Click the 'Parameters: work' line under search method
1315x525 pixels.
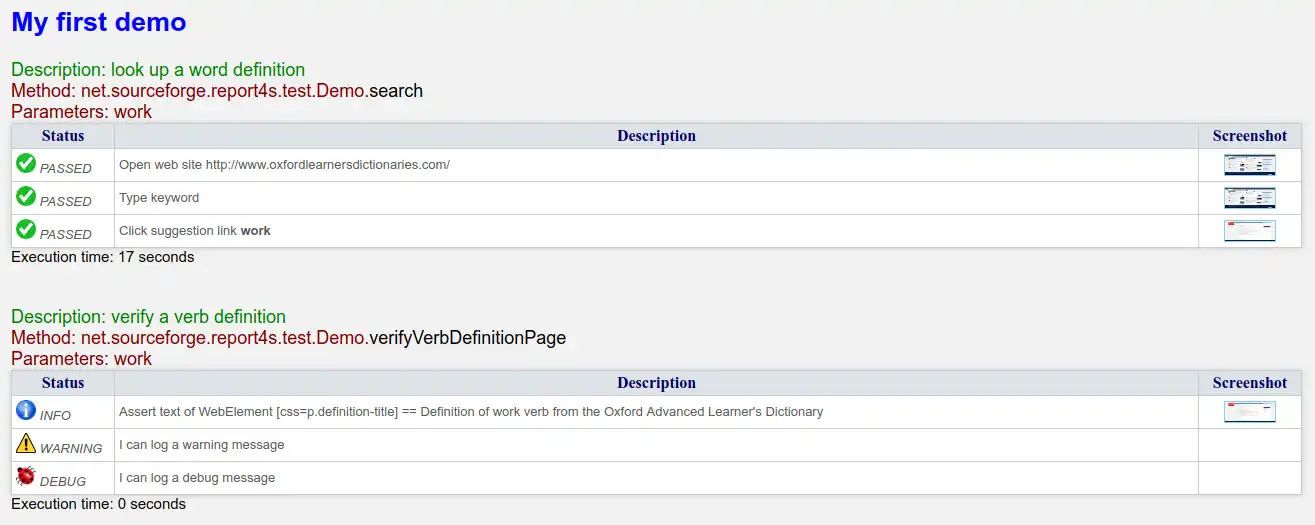click(81, 112)
